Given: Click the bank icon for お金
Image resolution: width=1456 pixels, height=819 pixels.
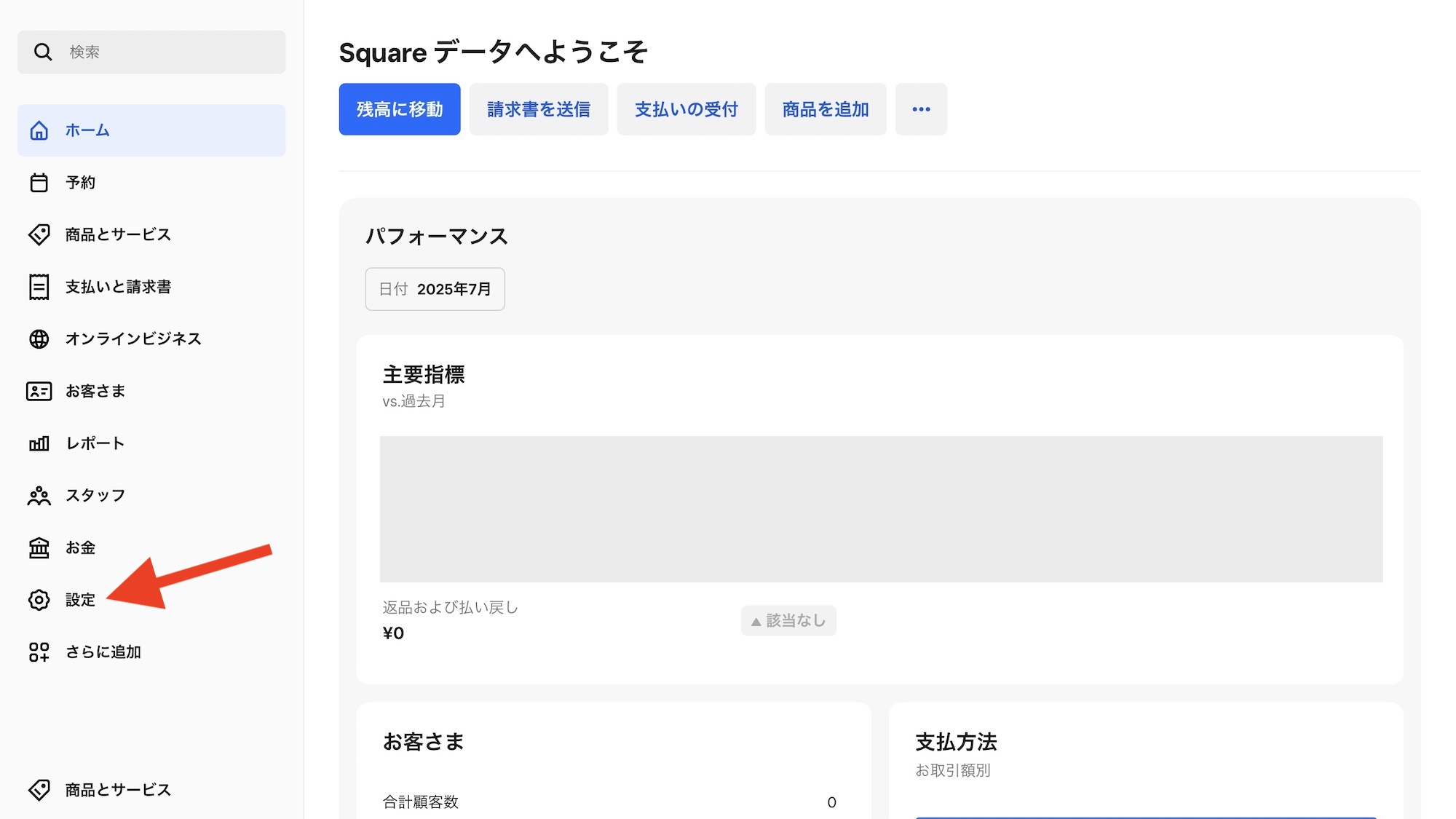Looking at the screenshot, I should coord(39,547).
